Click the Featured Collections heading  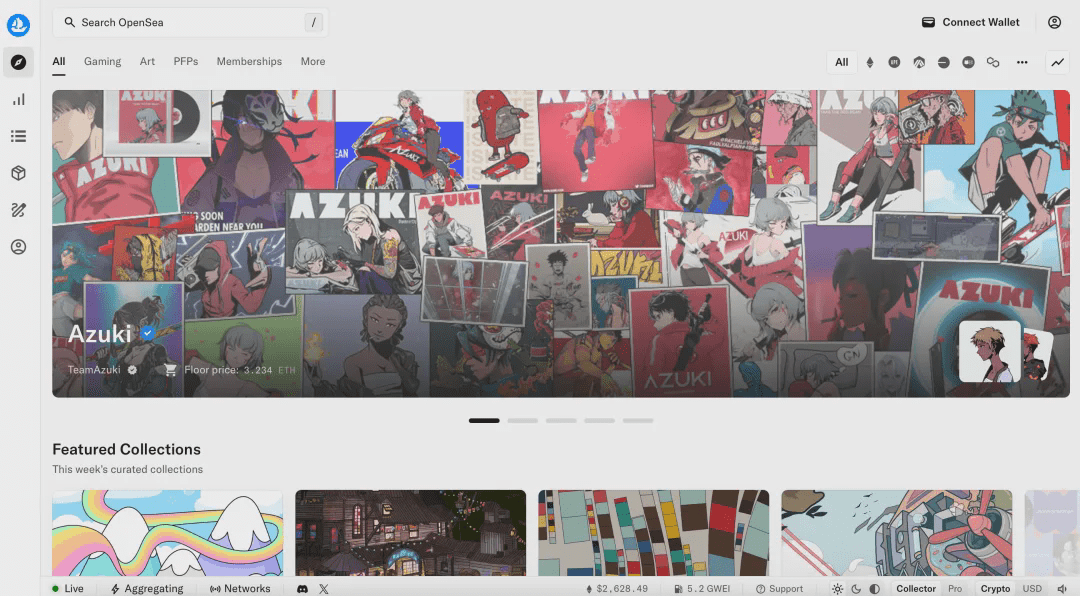coord(127,449)
